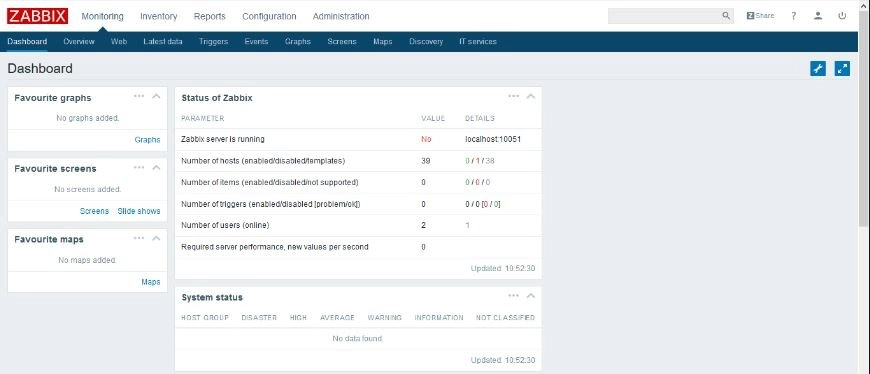Open Favourite graphs widget menu dots
The width and height of the screenshot is (870, 374).
pyautogui.click(x=139, y=96)
